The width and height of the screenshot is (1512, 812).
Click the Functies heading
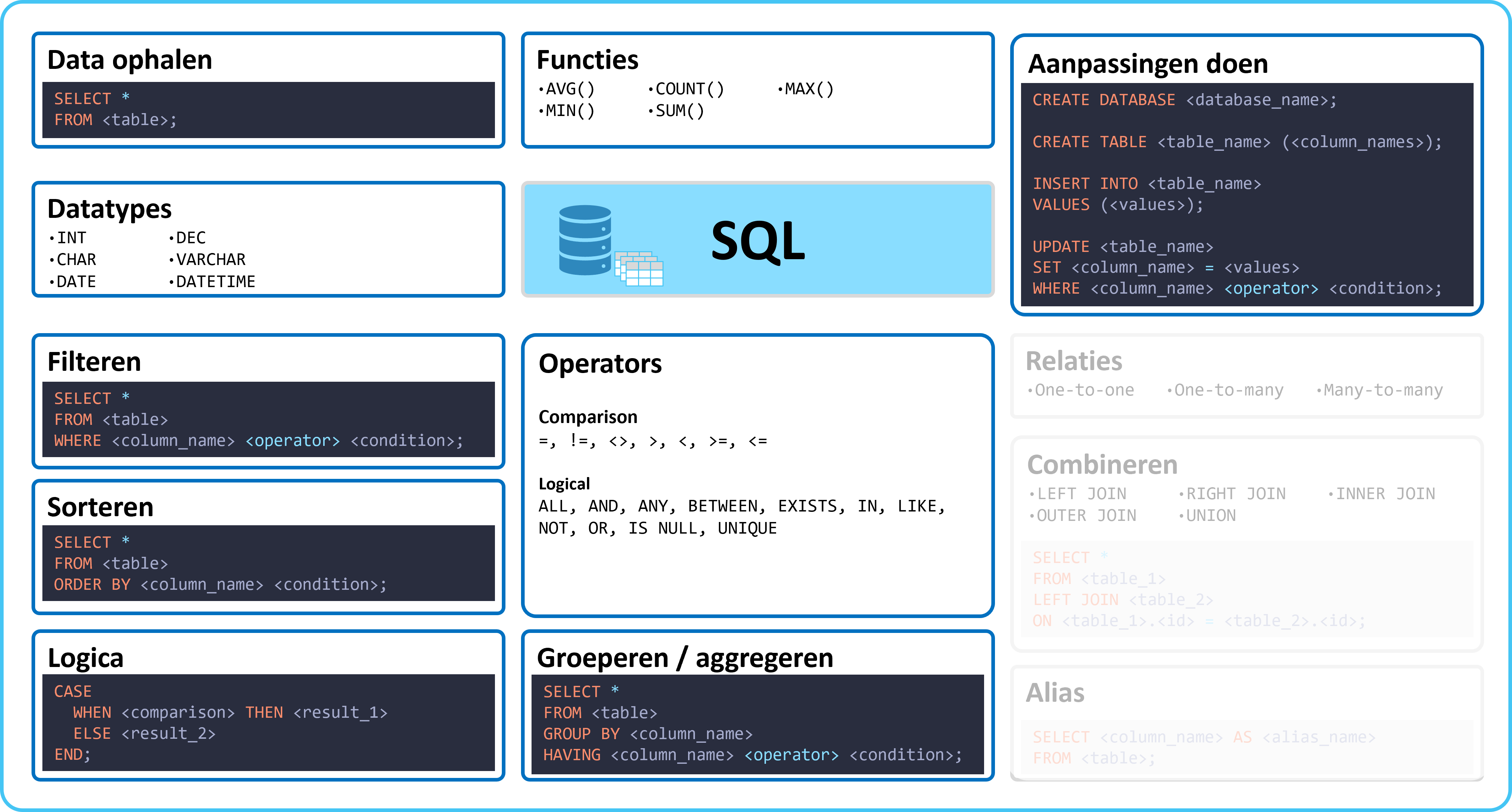click(587, 60)
